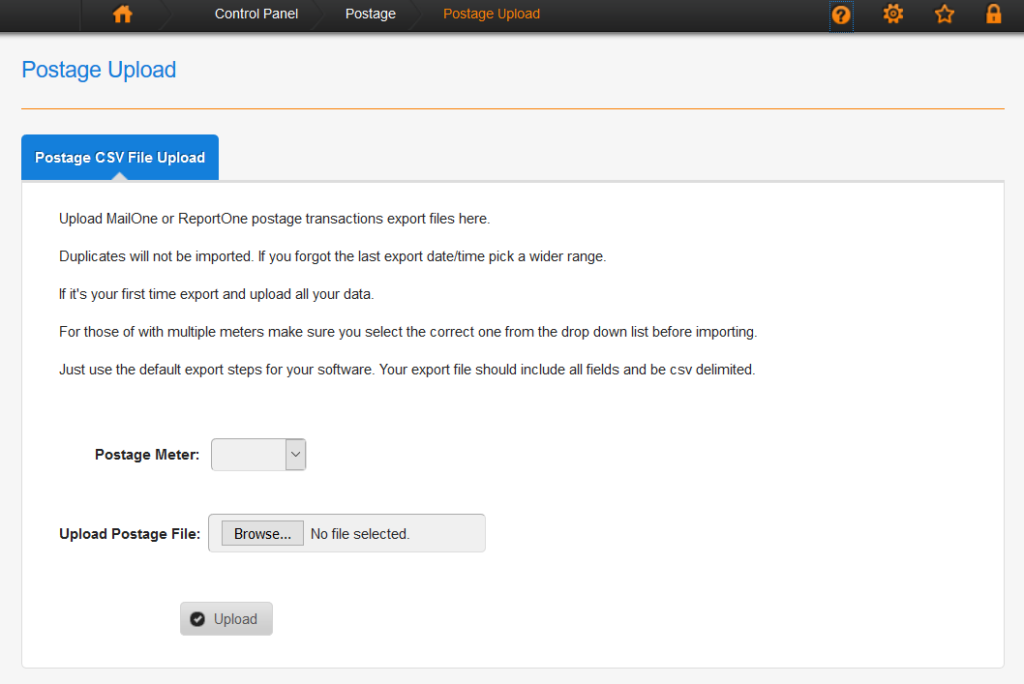Viewport: 1024px width, 684px height.
Task: Select the Favorites star icon
Action: click(x=944, y=14)
